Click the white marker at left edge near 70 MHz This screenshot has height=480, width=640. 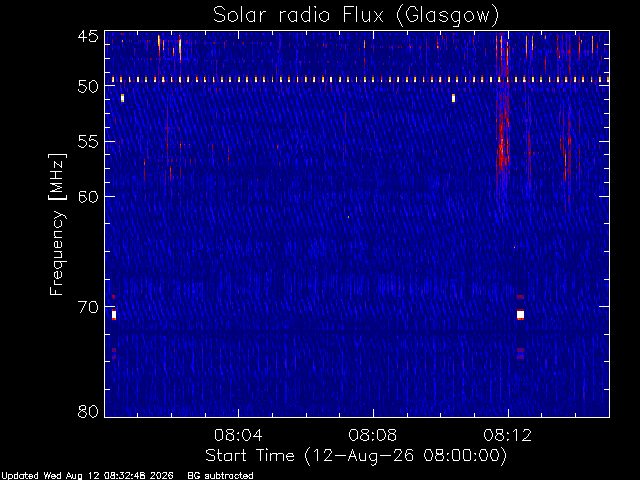coord(114,315)
